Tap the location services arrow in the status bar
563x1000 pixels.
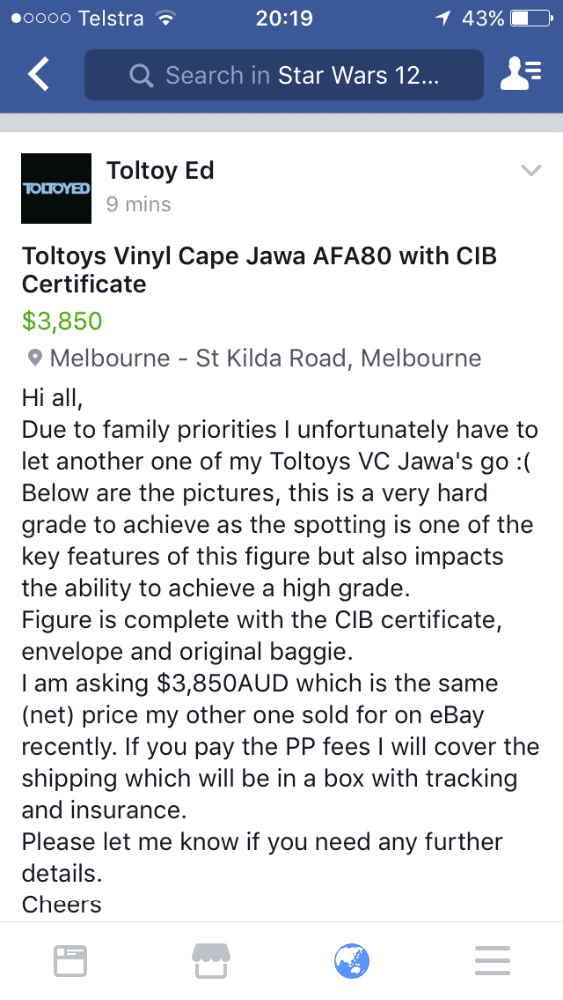tap(442, 18)
